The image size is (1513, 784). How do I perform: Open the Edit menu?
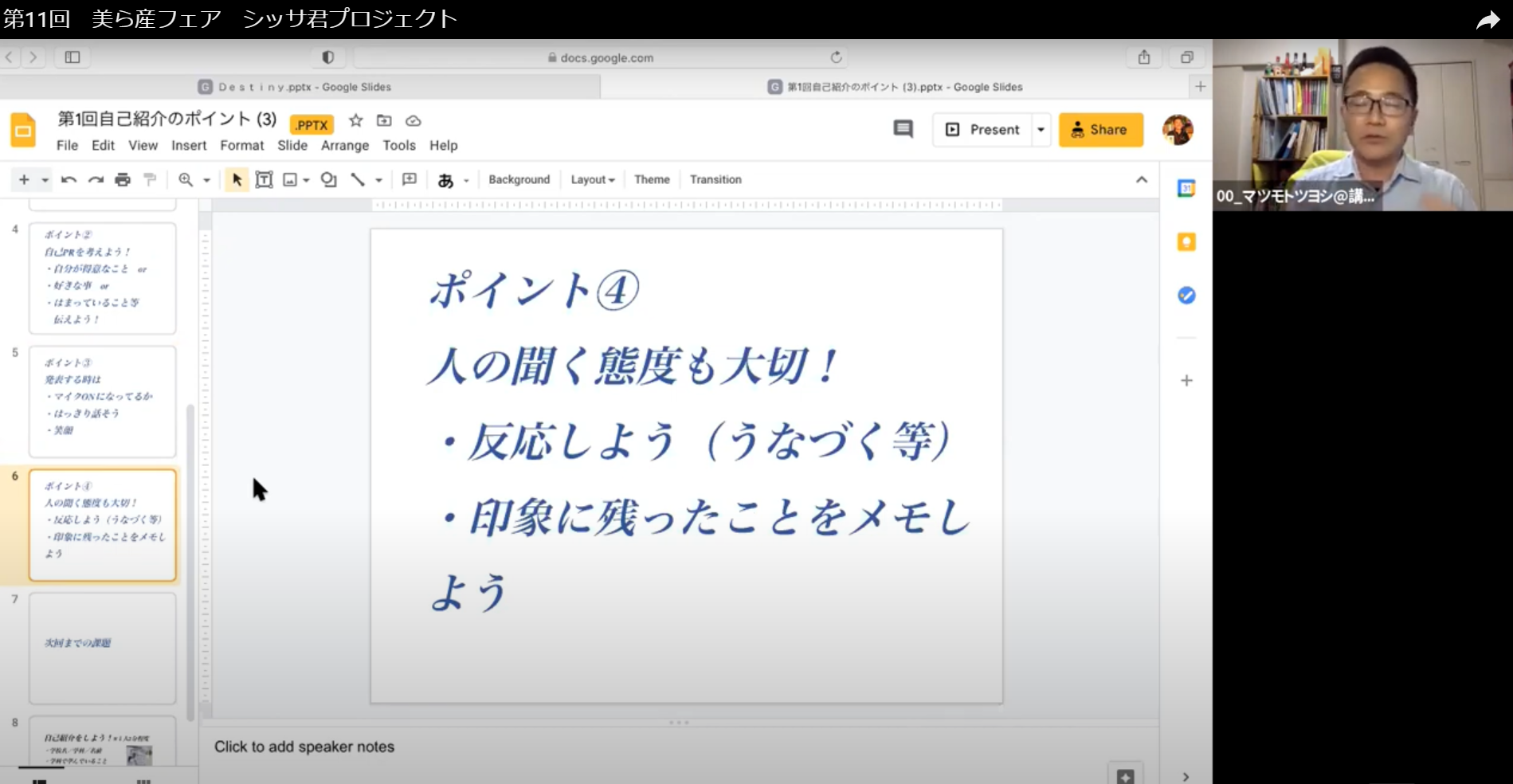click(103, 146)
